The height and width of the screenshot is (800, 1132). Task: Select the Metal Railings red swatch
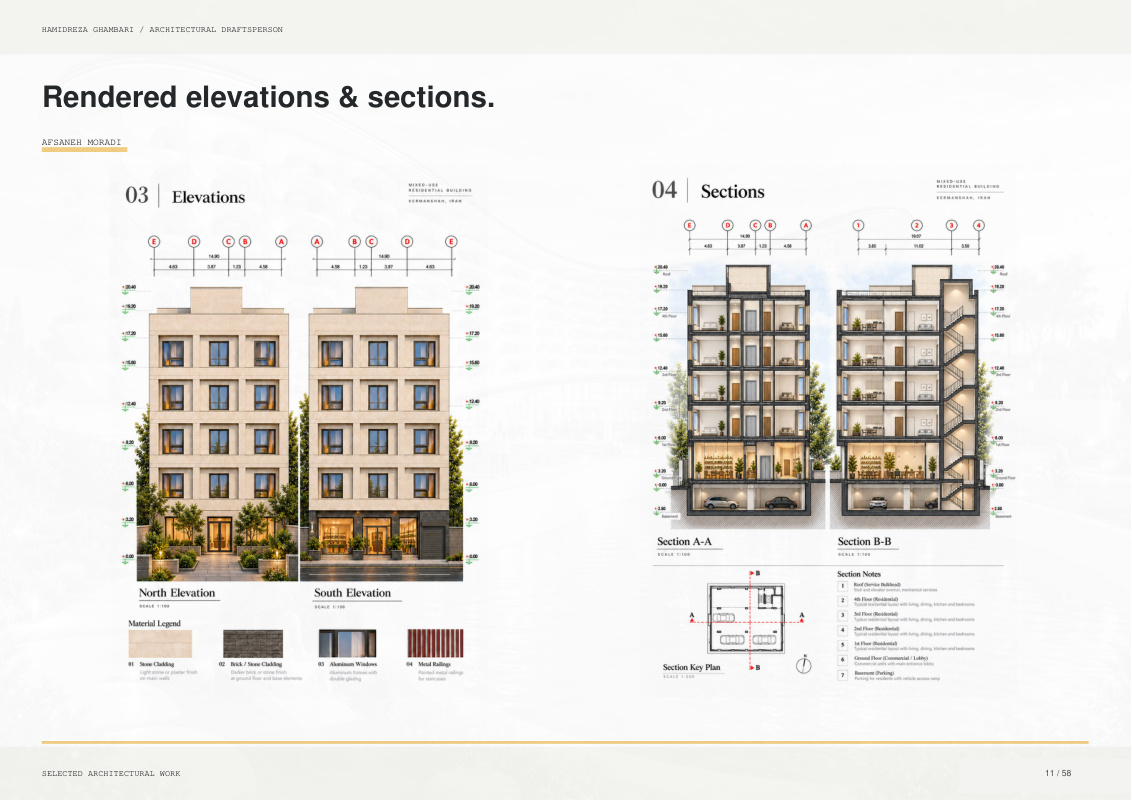(435, 643)
